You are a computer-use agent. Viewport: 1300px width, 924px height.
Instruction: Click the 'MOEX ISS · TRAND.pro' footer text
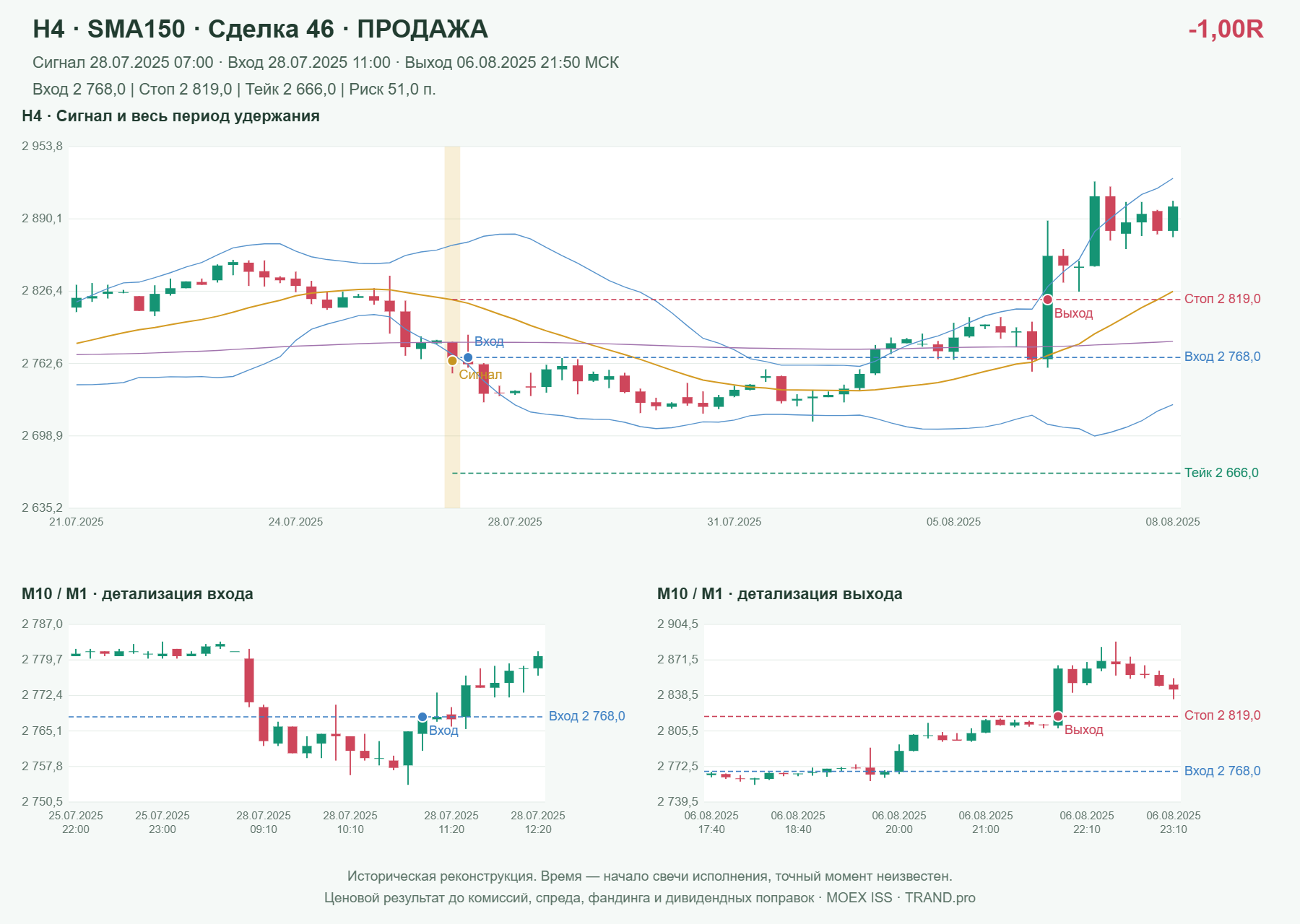click(x=901, y=898)
